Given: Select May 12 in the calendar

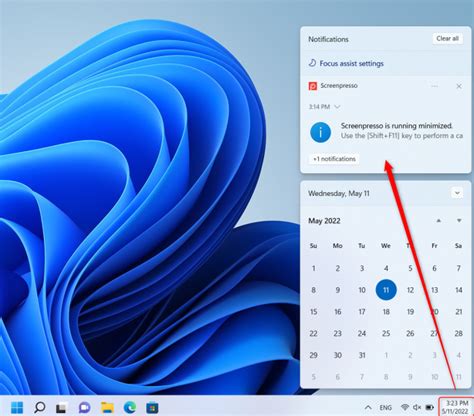Looking at the screenshot, I should click(410, 290).
